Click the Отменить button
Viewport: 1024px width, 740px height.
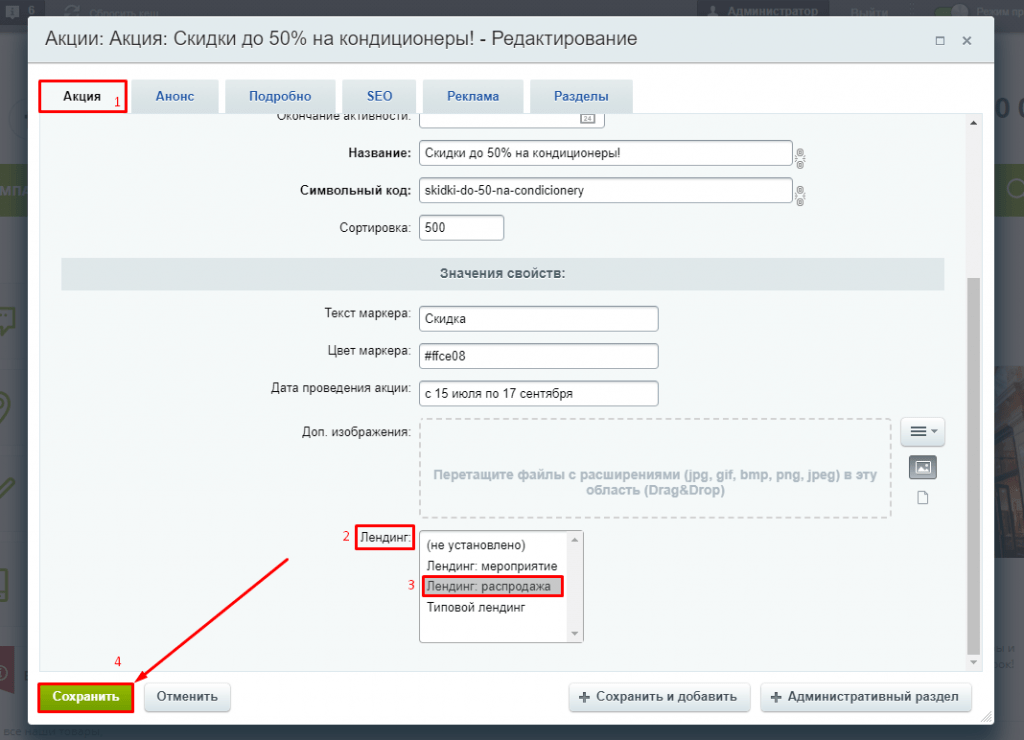coord(187,697)
